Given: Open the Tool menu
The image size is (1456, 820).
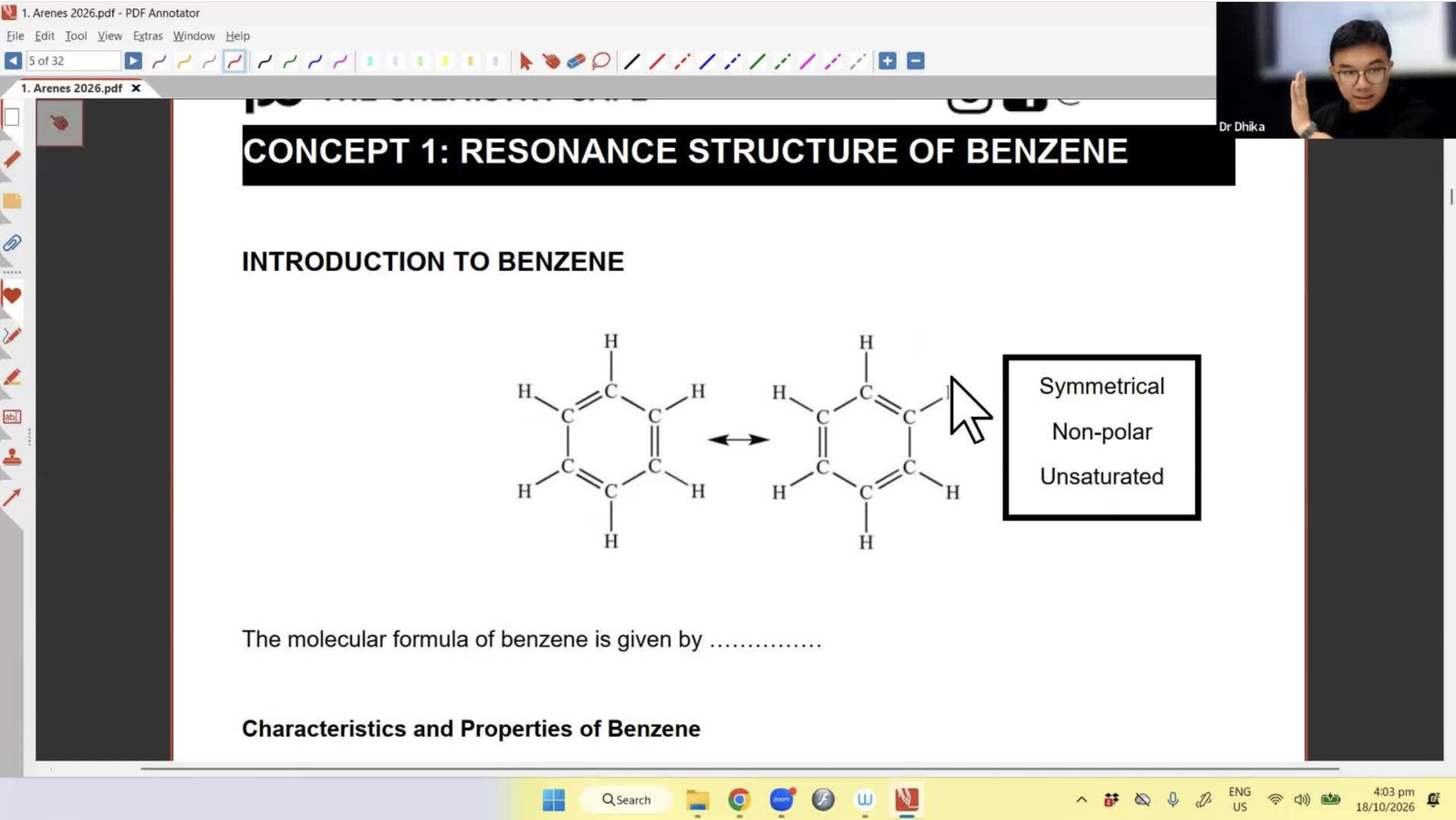Looking at the screenshot, I should tap(76, 36).
